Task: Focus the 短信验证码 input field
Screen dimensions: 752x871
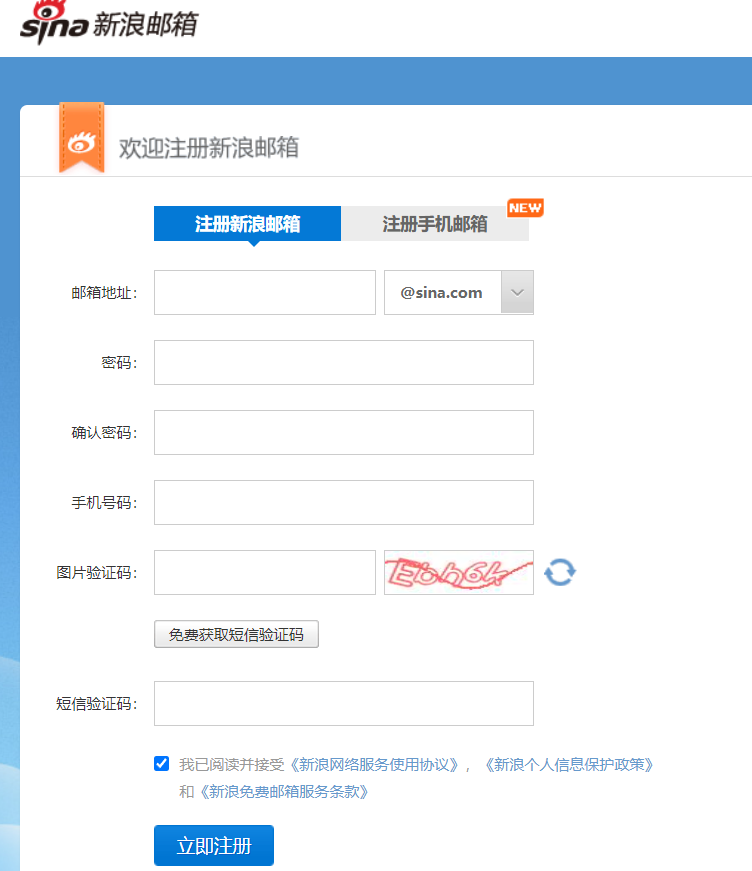Action: point(344,703)
